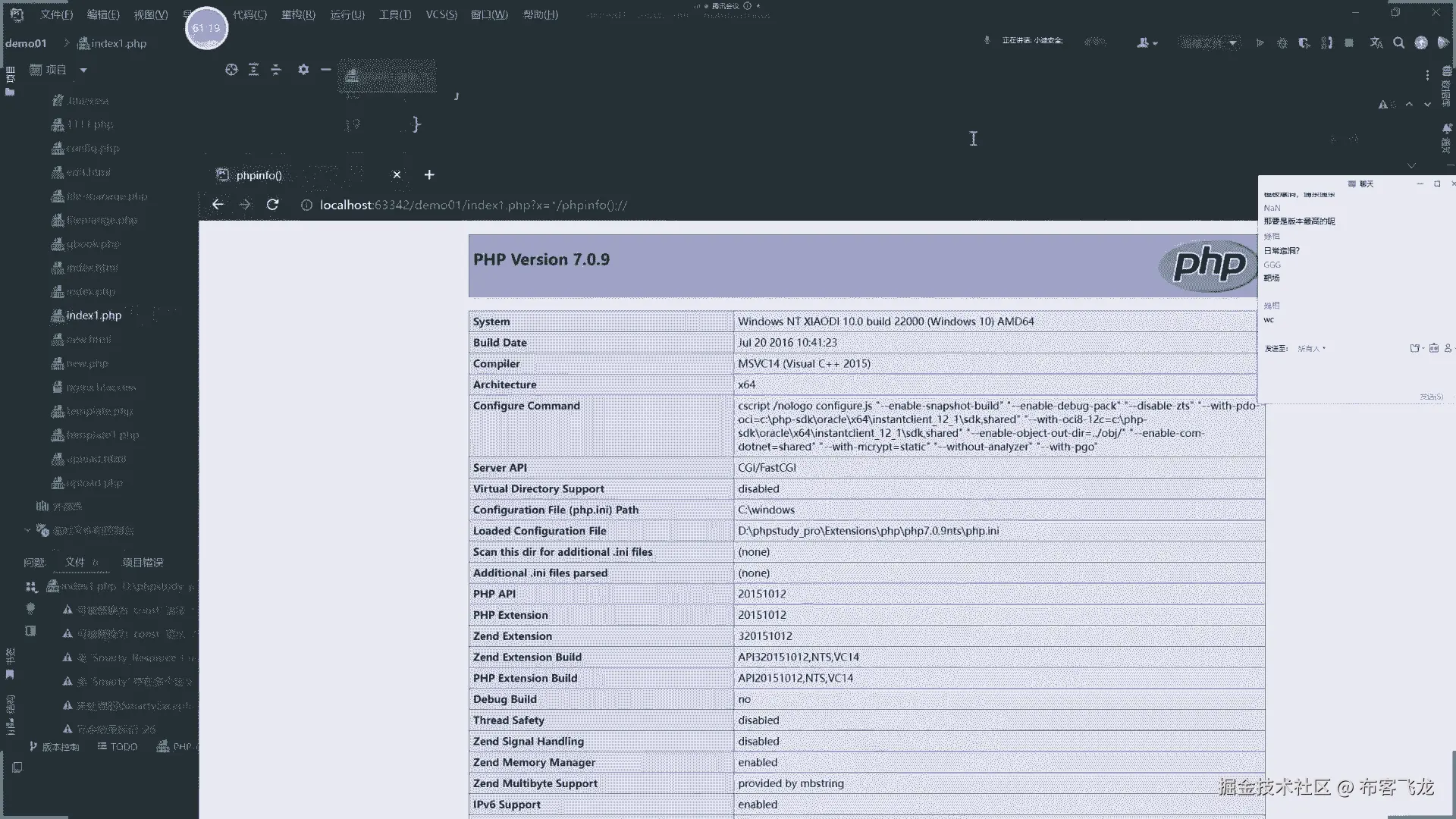Open a new browser tab with plus button
The width and height of the screenshot is (1456, 819).
click(x=429, y=175)
